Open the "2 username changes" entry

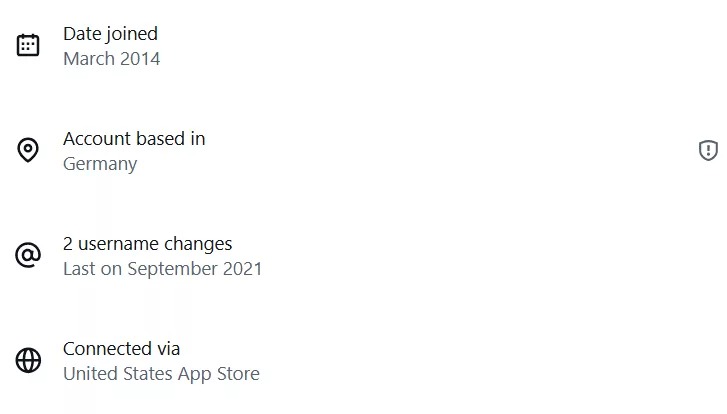[x=147, y=243]
